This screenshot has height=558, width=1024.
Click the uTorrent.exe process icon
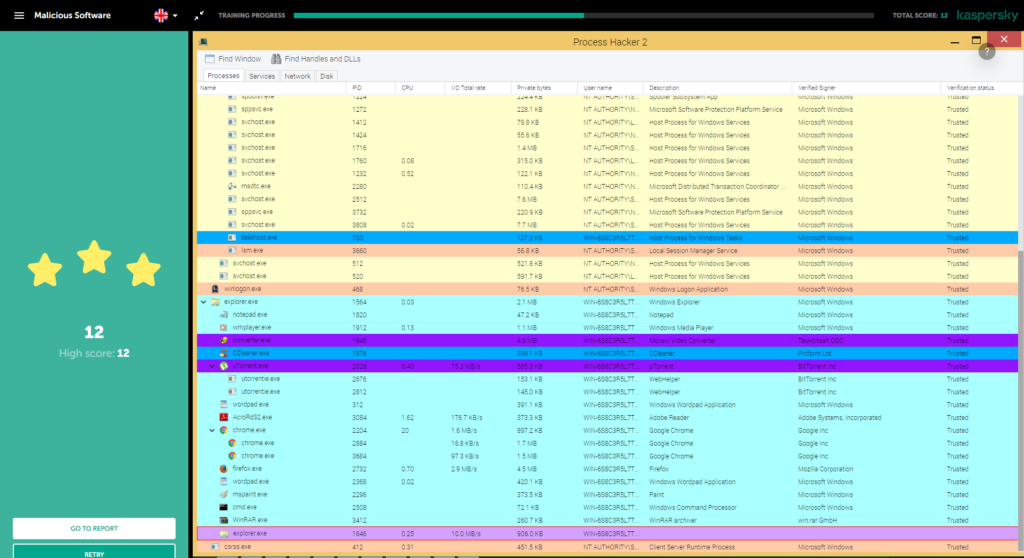tap(223, 366)
